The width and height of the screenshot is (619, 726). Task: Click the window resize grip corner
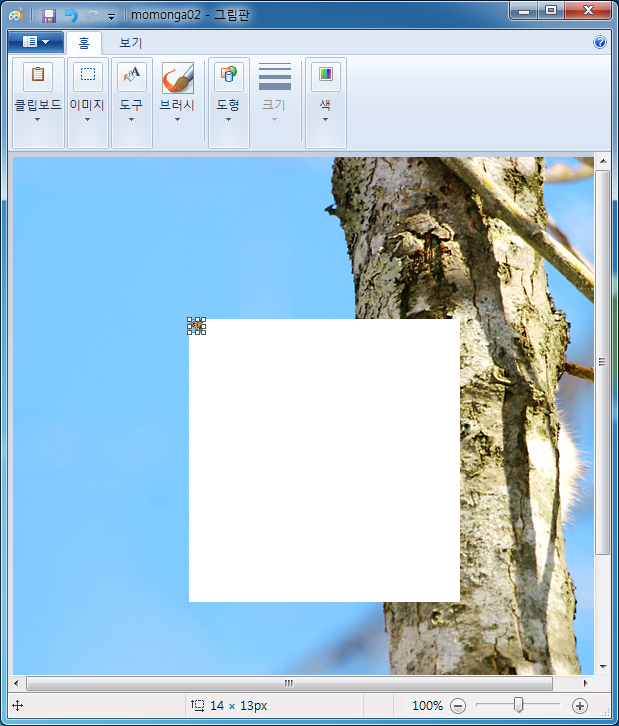click(x=606, y=712)
